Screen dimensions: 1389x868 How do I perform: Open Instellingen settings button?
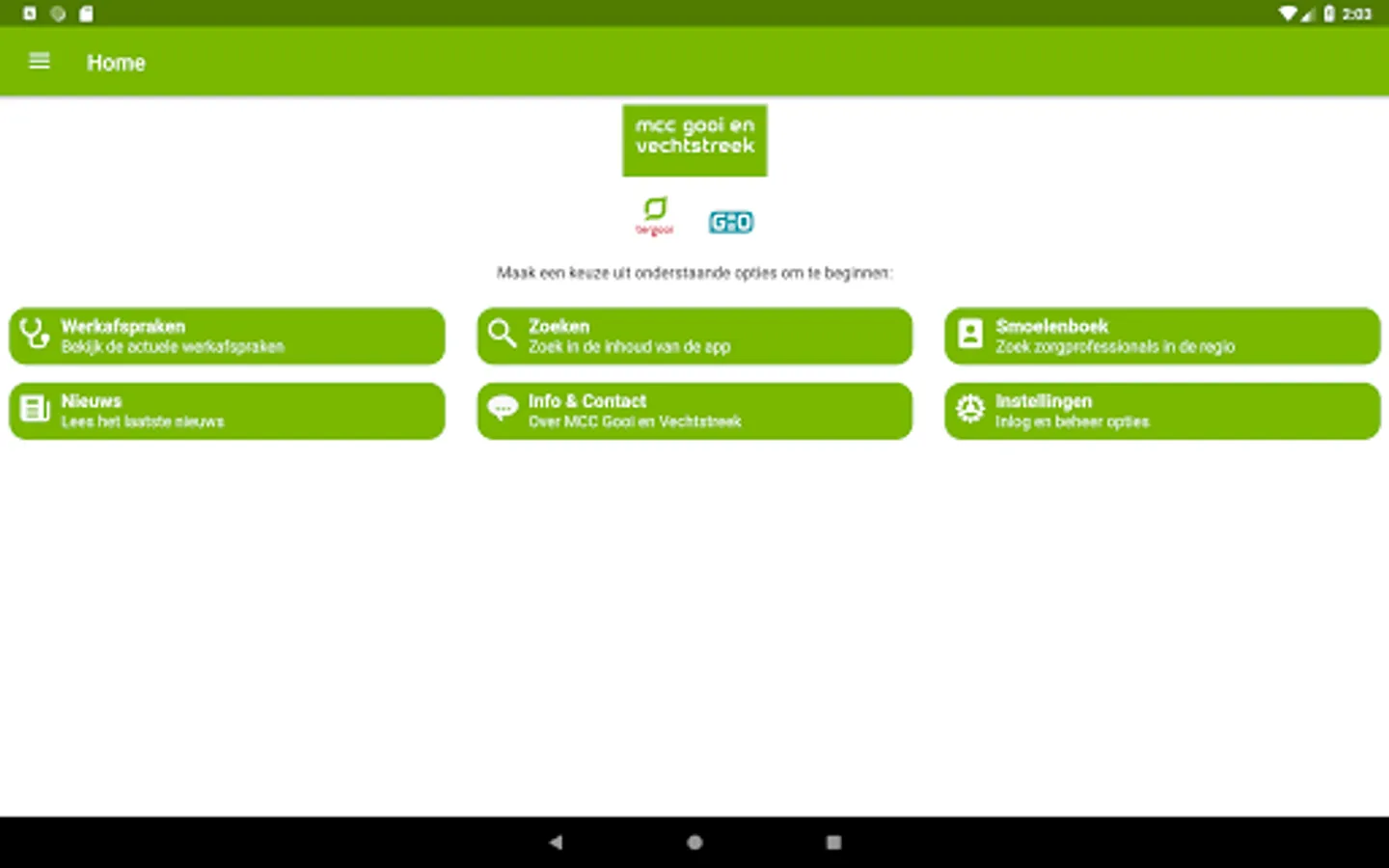tap(1162, 411)
